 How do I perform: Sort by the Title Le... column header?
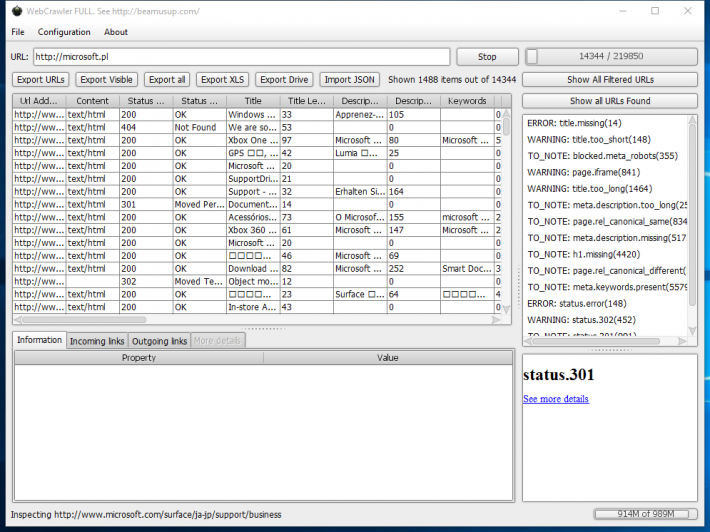[307, 101]
